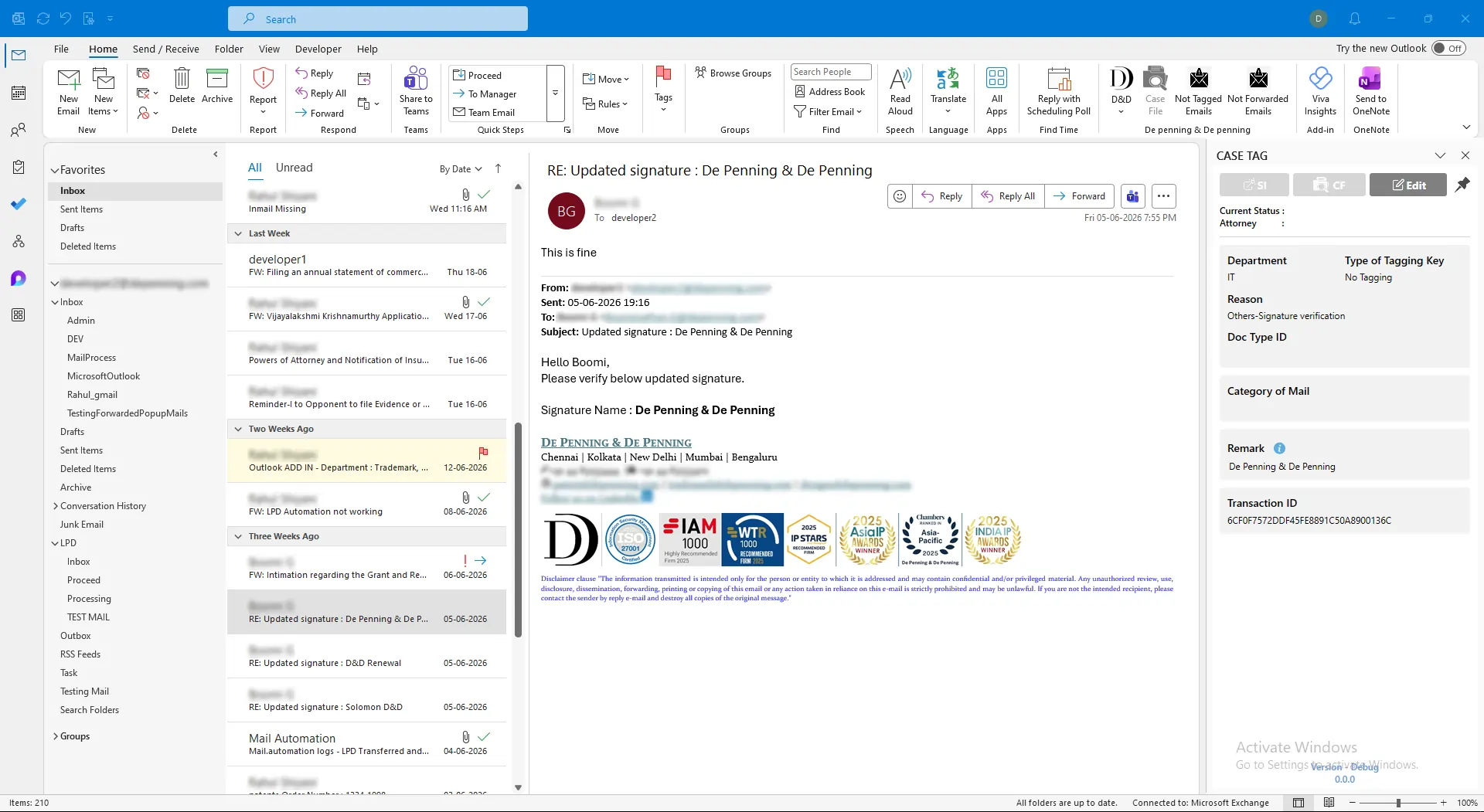Click the message list scrollbar
Screen dimensions: 1484x812
coord(518,529)
